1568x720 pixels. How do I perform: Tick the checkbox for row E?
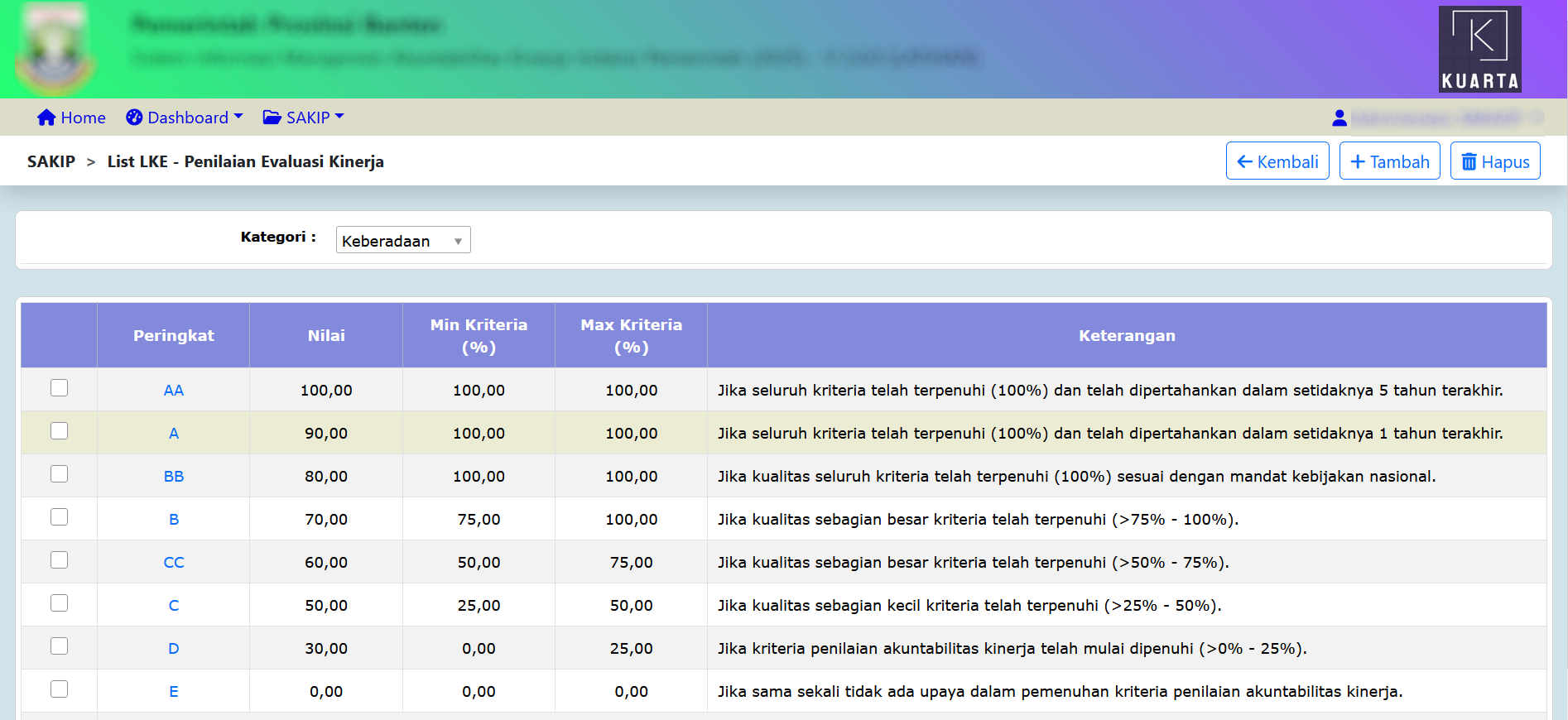click(59, 689)
